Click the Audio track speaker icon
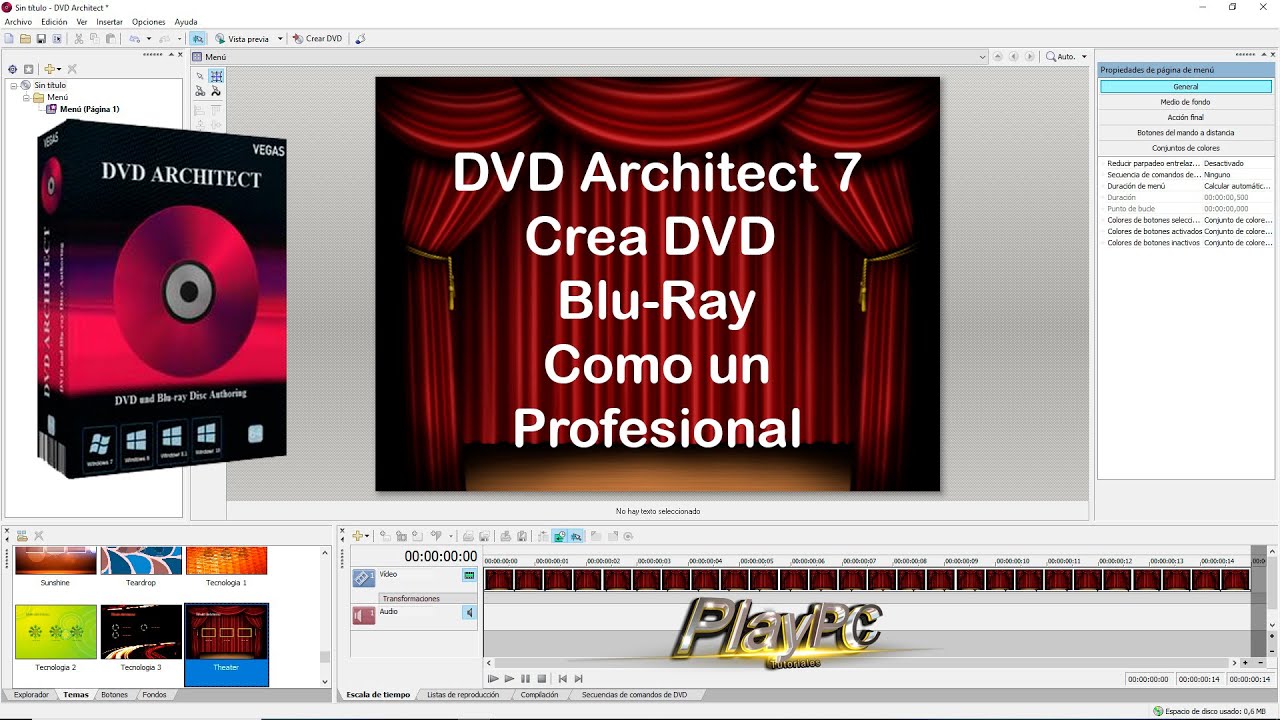The image size is (1280, 720). (364, 615)
